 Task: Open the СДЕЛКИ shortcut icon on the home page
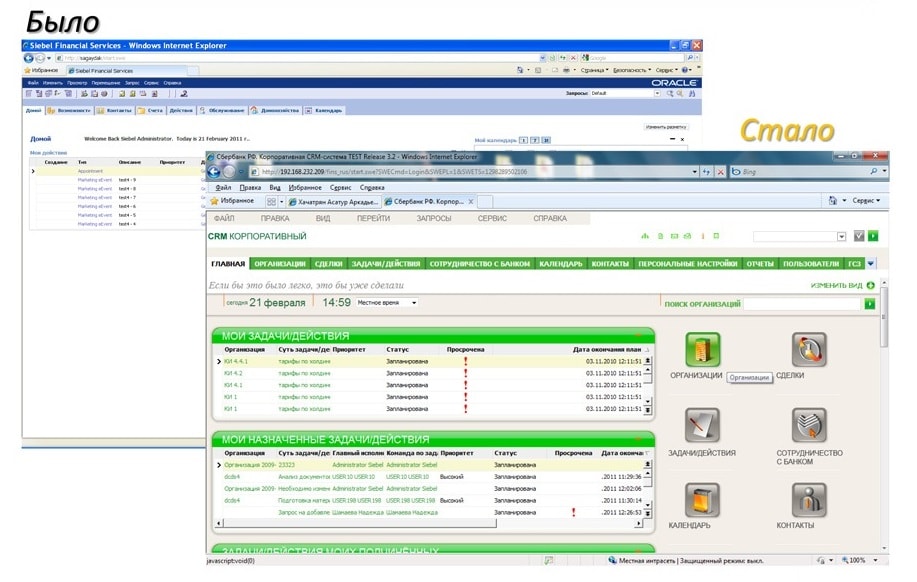click(809, 350)
